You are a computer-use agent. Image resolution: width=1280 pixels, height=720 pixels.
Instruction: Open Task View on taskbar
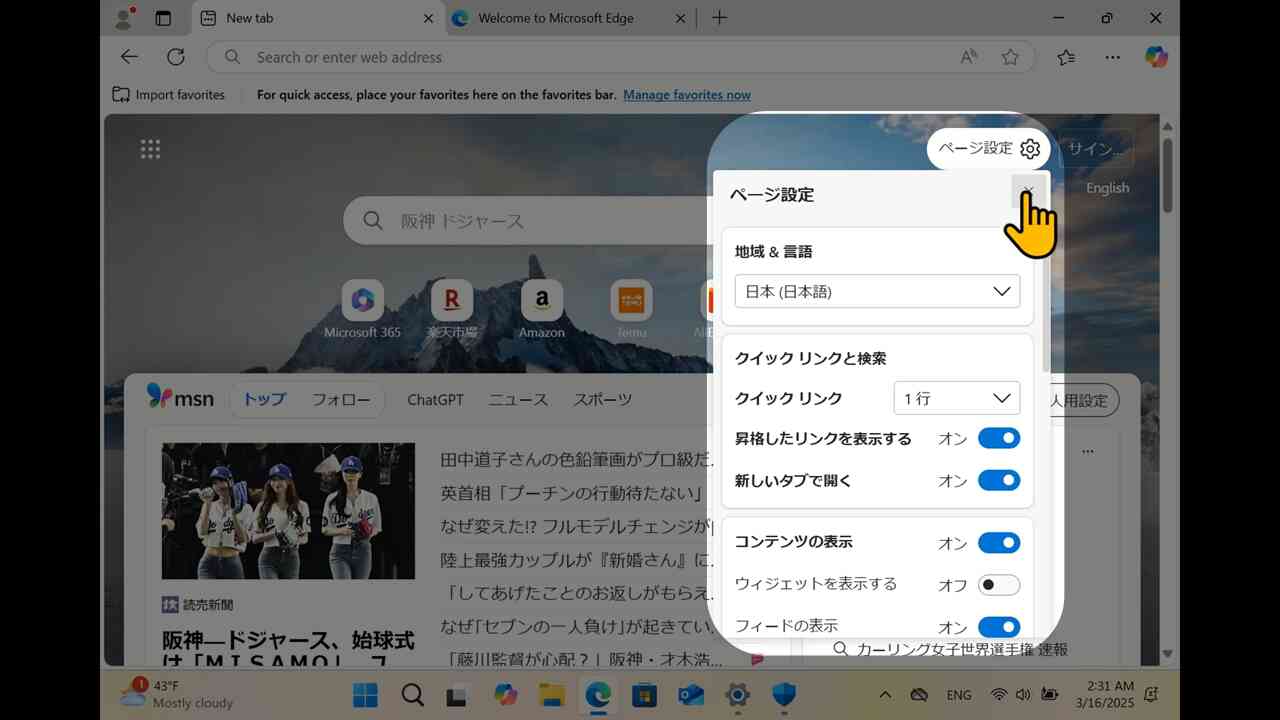458,695
